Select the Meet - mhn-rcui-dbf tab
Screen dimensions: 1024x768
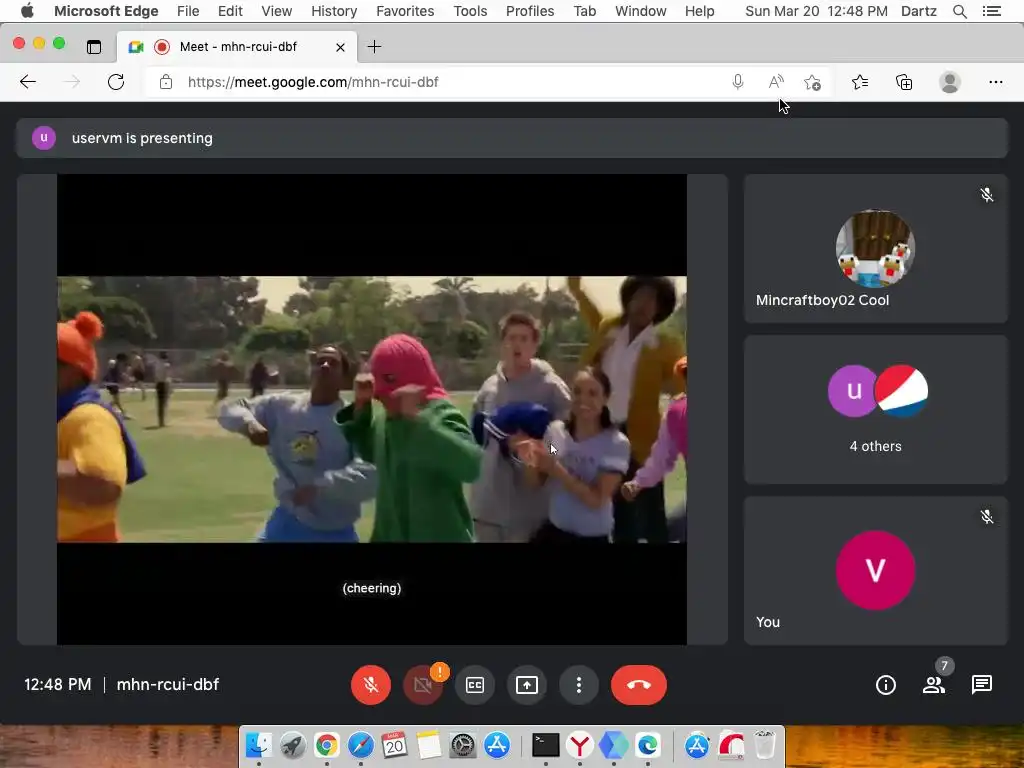point(237,46)
